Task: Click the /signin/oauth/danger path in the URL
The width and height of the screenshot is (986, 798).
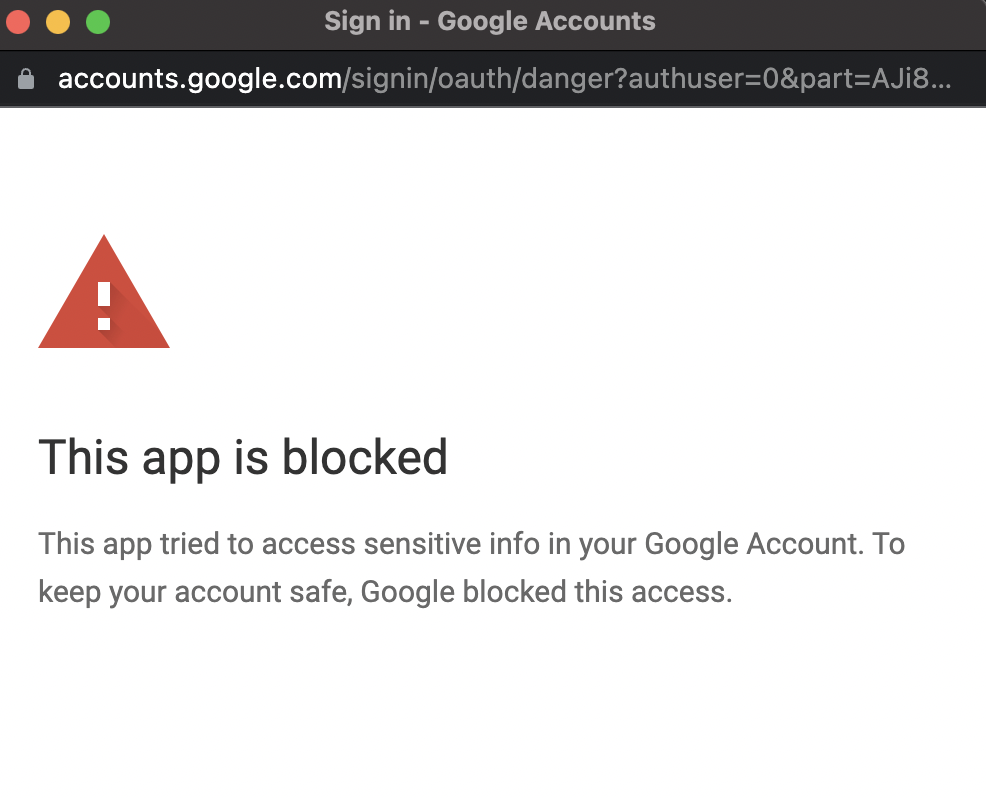Action: pos(484,79)
